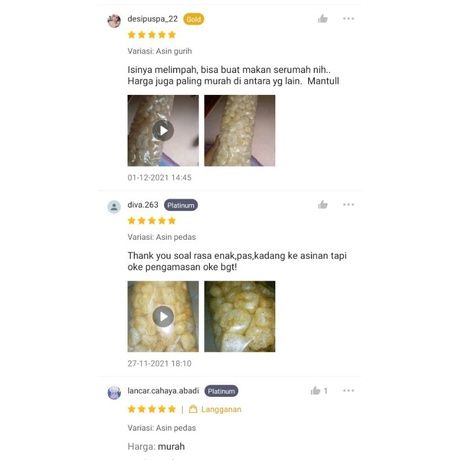The image size is (460, 460).
Task: Open the username lancar.cahaya.abadi
Action: [x=163, y=391]
